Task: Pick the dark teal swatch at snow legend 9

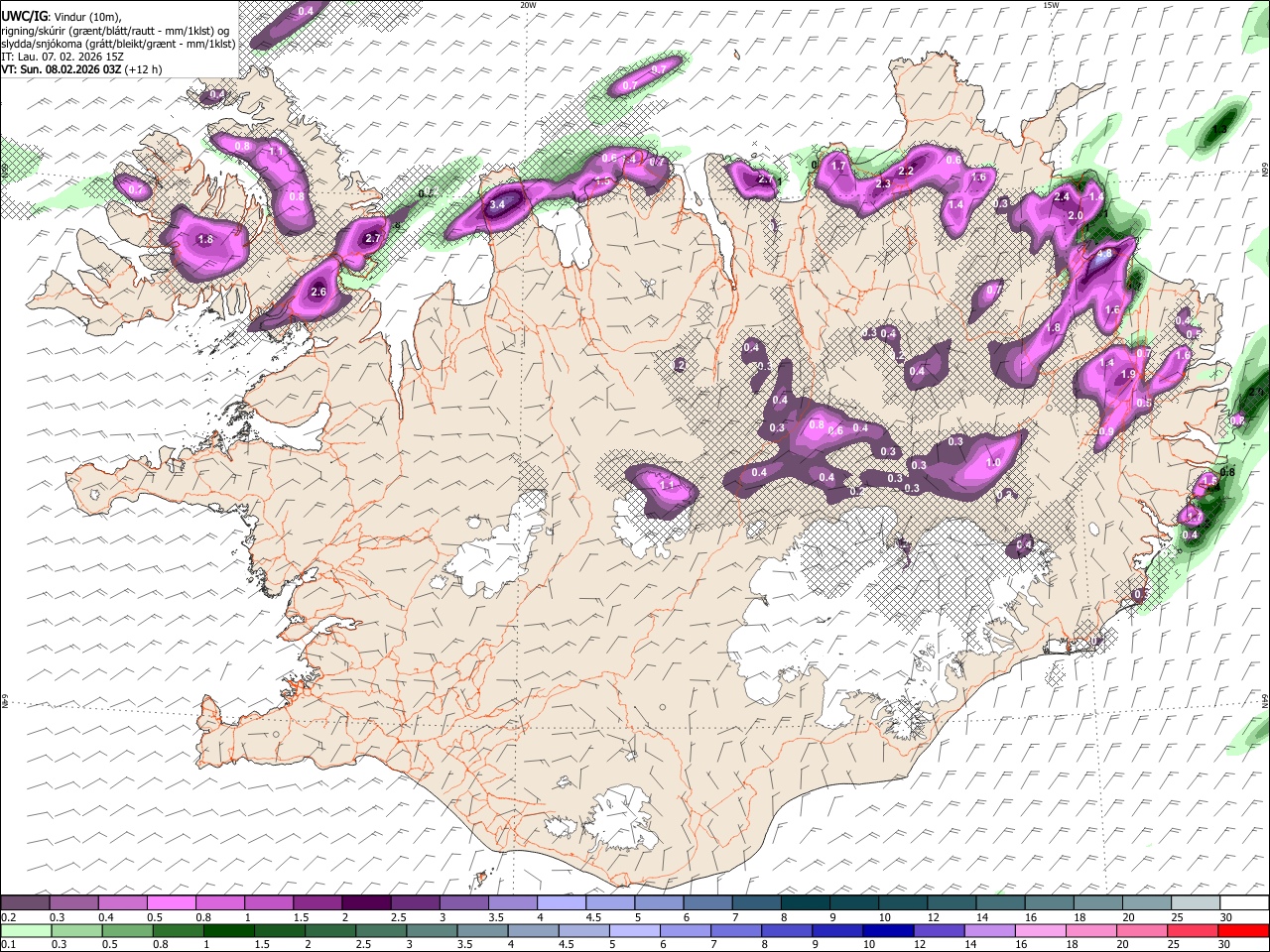Action: point(853,903)
